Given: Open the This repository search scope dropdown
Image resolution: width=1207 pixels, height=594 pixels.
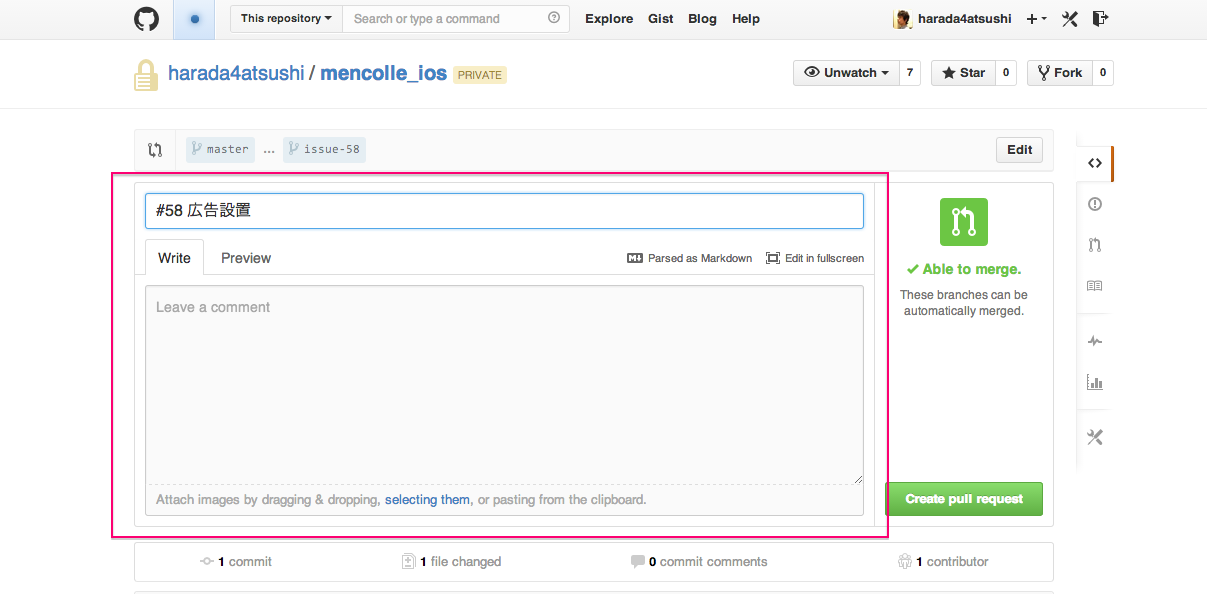Looking at the screenshot, I should point(285,18).
